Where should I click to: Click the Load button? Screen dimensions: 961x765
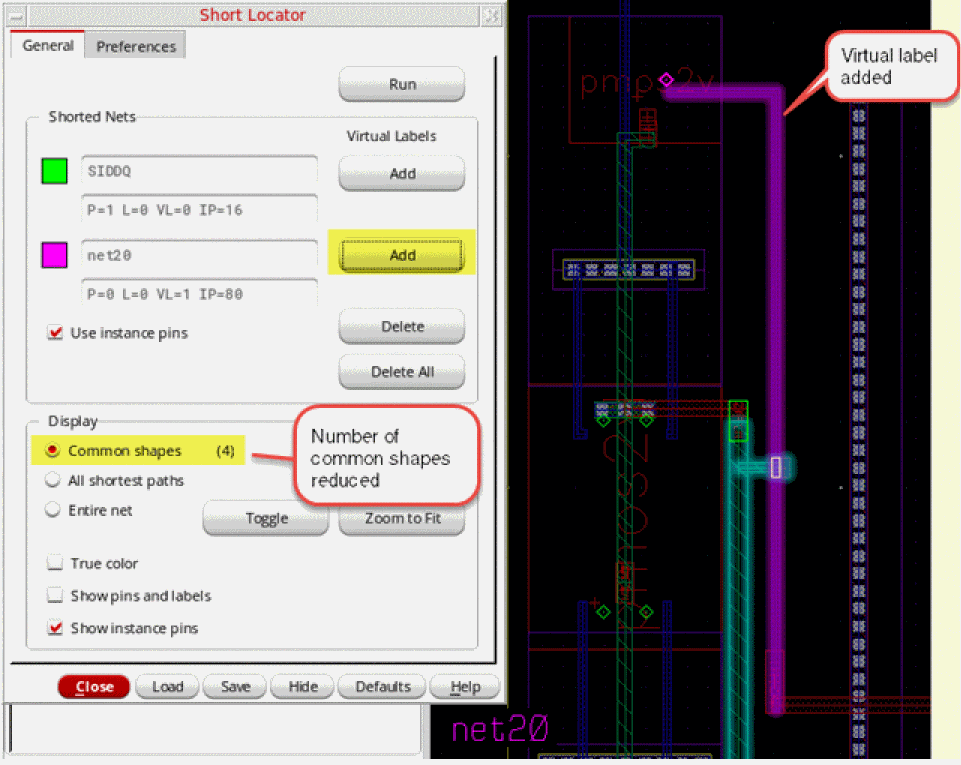click(x=167, y=687)
